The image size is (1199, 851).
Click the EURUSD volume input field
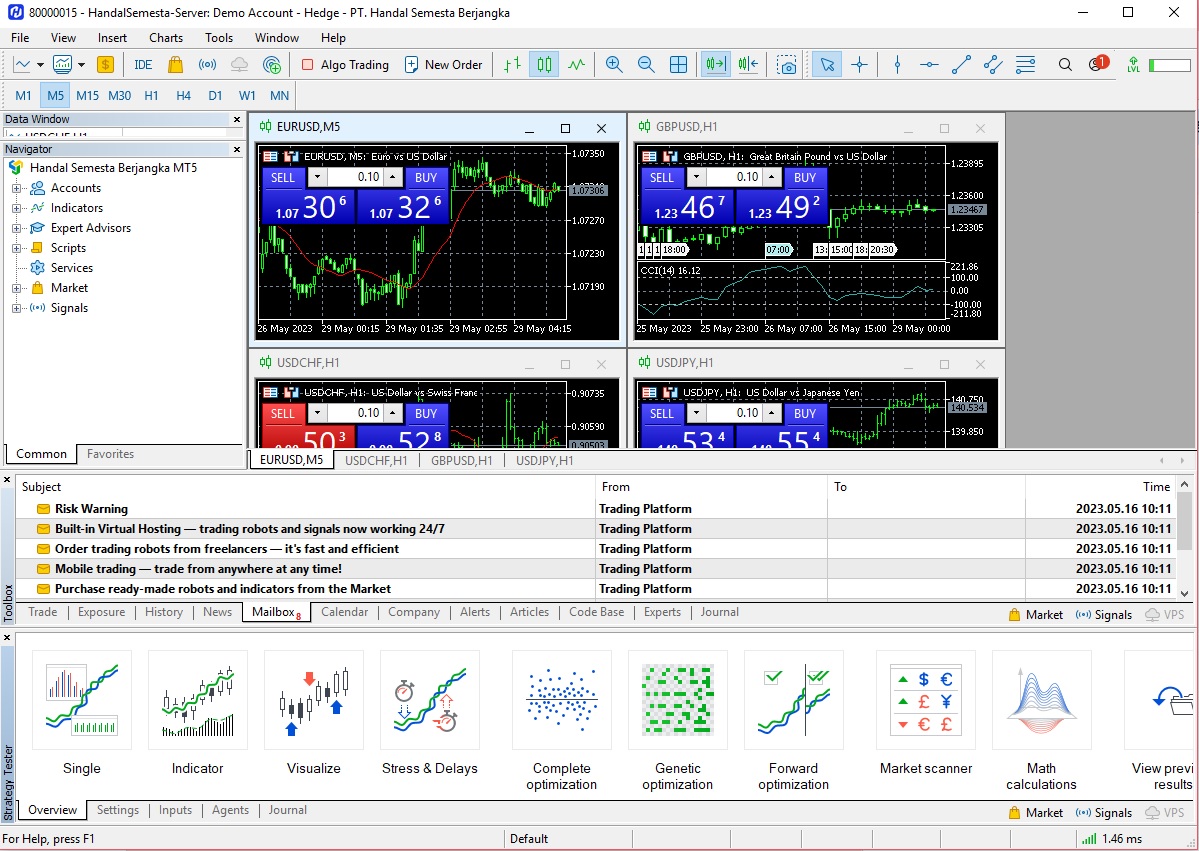pos(355,177)
